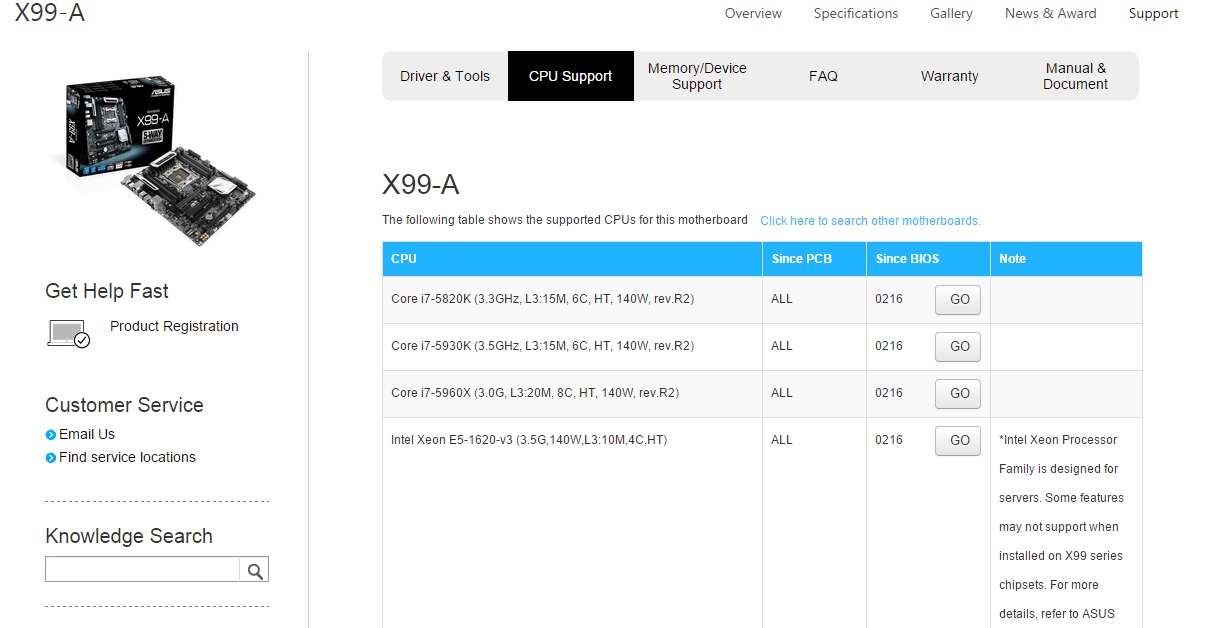Click the 0216 BIOS value for i7-5930K
1225x628 pixels.
(889, 346)
